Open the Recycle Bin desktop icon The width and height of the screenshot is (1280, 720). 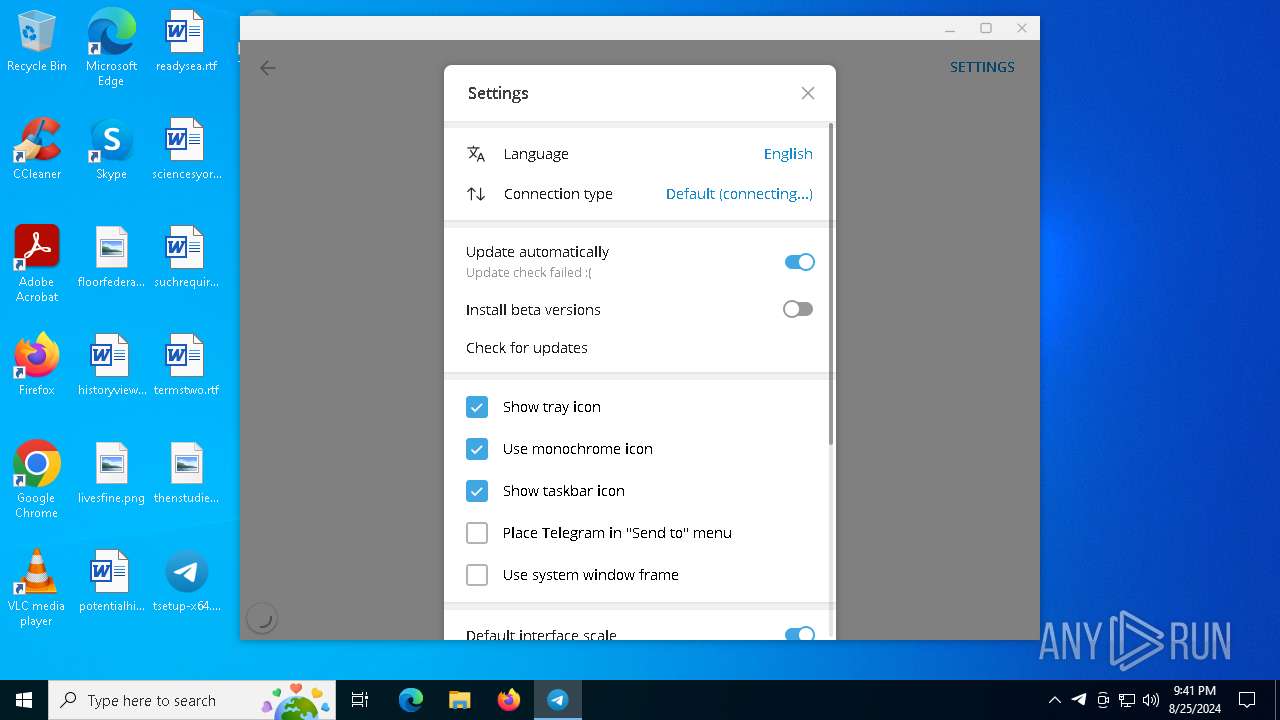[37, 42]
